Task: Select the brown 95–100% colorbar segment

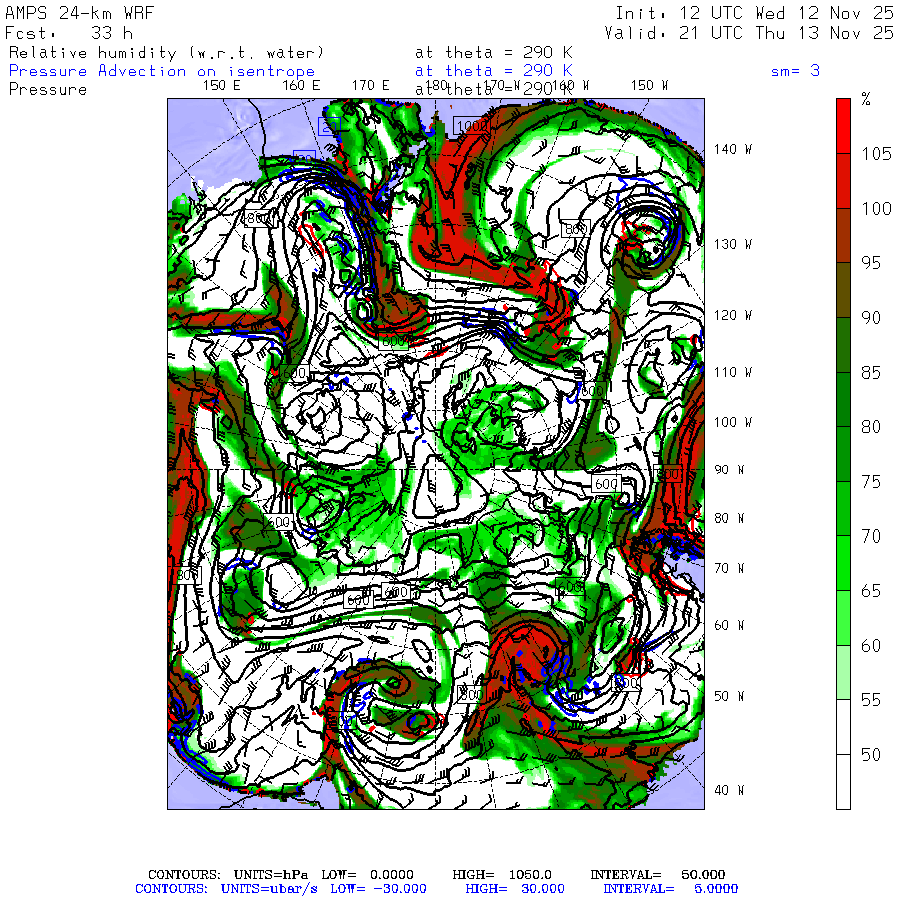Action: (844, 235)
